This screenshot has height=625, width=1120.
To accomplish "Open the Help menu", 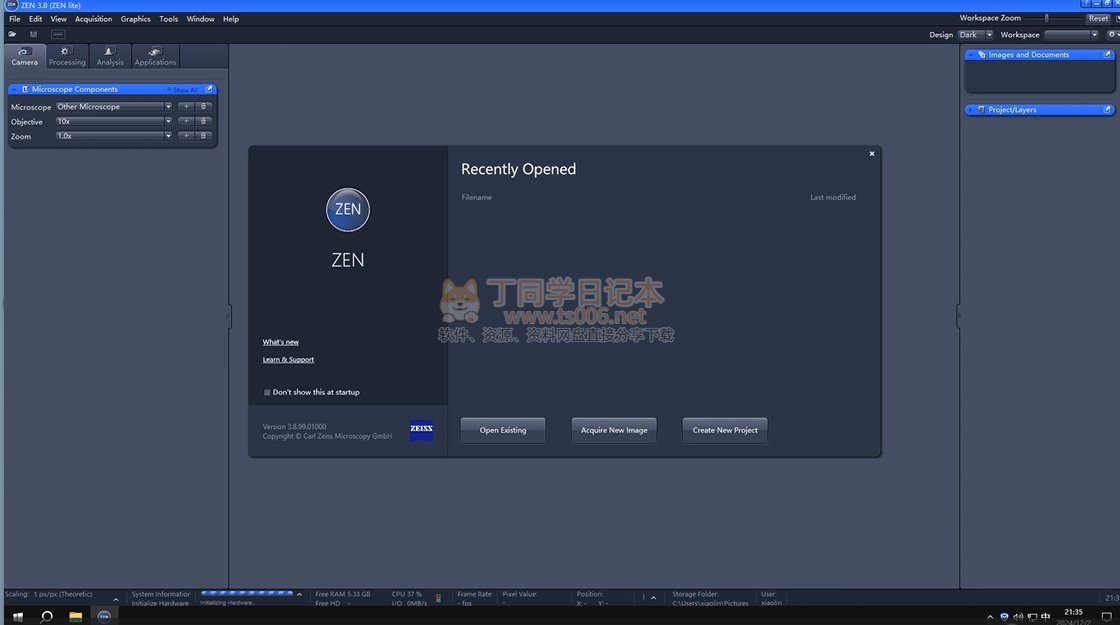I will click(231, 19).
